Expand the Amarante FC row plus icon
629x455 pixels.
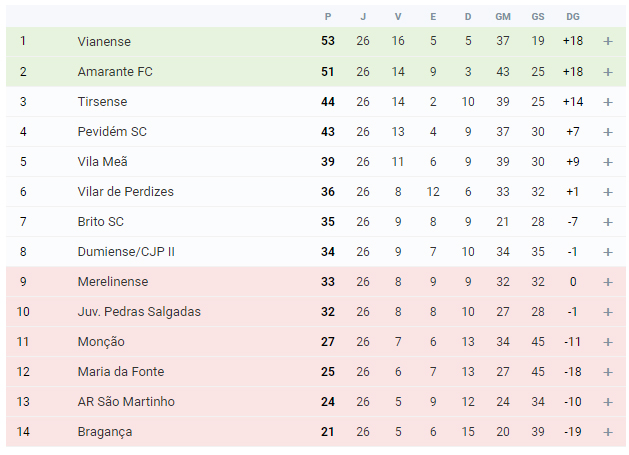(608, 72)
